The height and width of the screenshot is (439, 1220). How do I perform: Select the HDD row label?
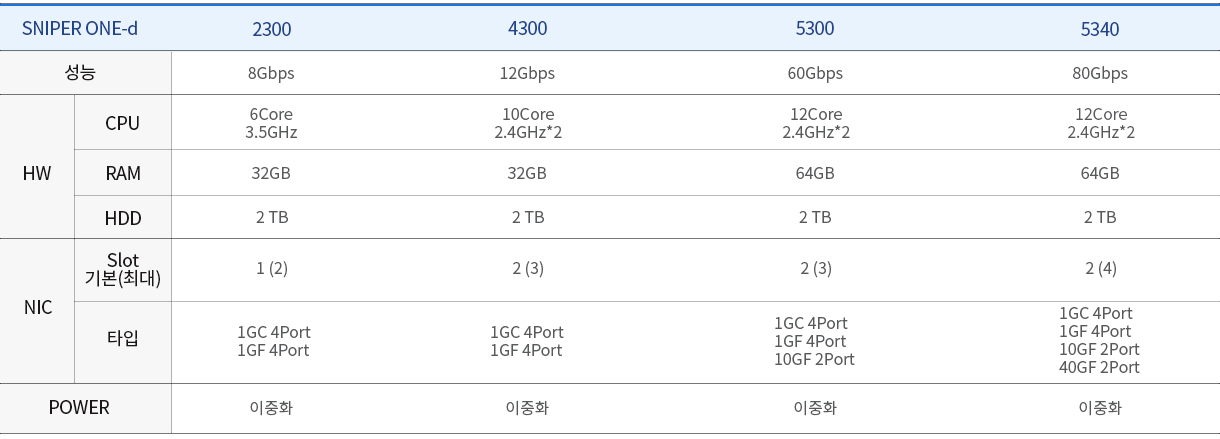tap(123, 218)
